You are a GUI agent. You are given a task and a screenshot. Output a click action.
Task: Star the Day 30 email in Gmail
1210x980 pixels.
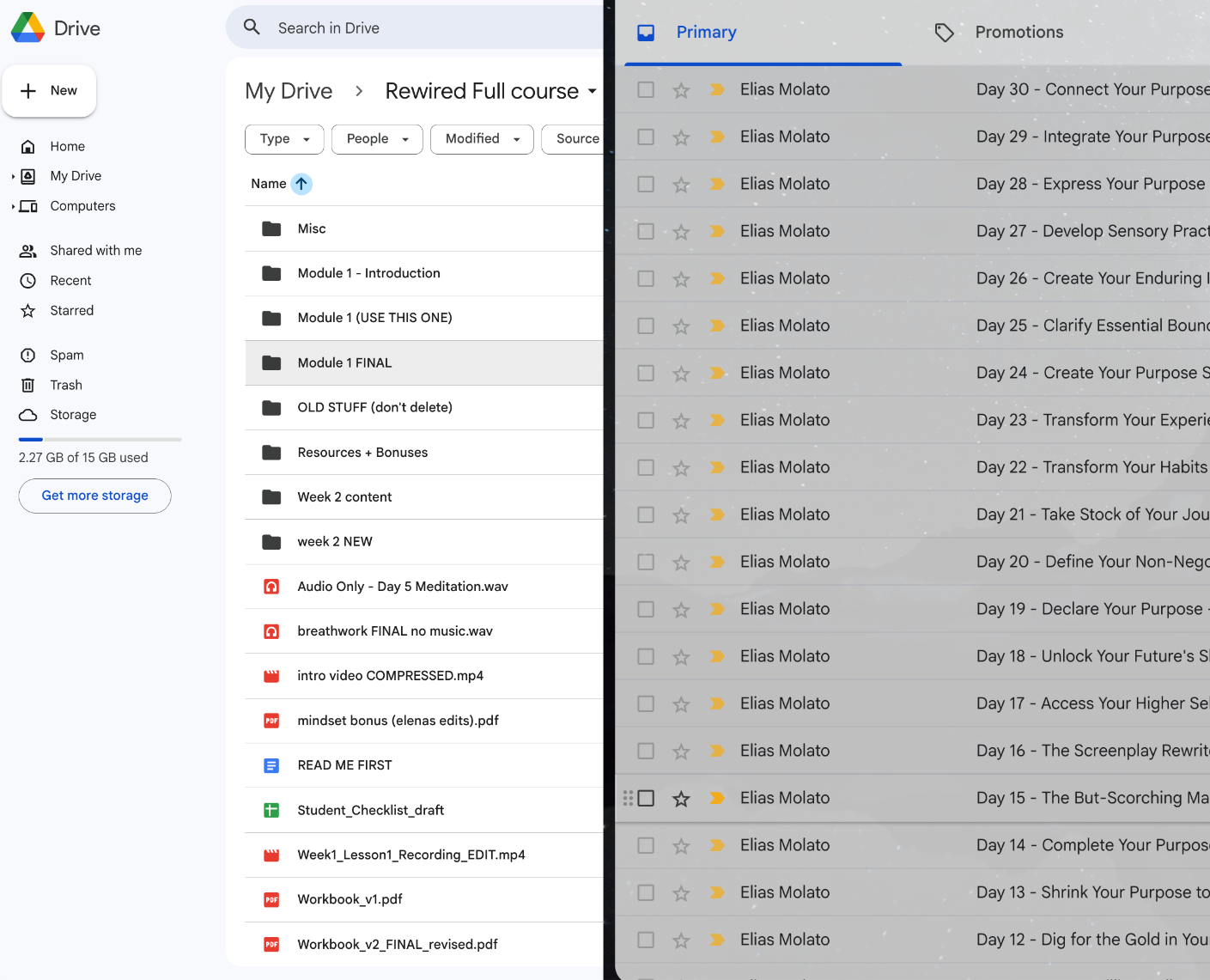[681, 90]
